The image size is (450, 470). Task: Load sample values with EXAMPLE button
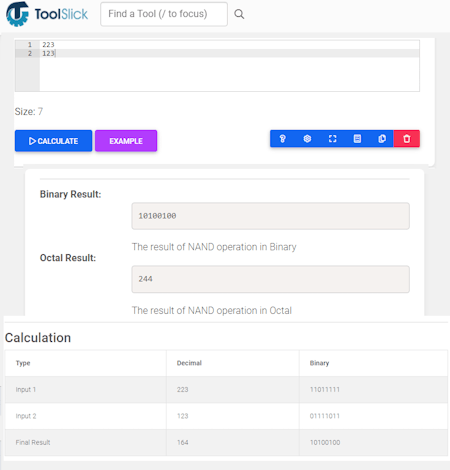pyautogui.click(x=126, y=141)
